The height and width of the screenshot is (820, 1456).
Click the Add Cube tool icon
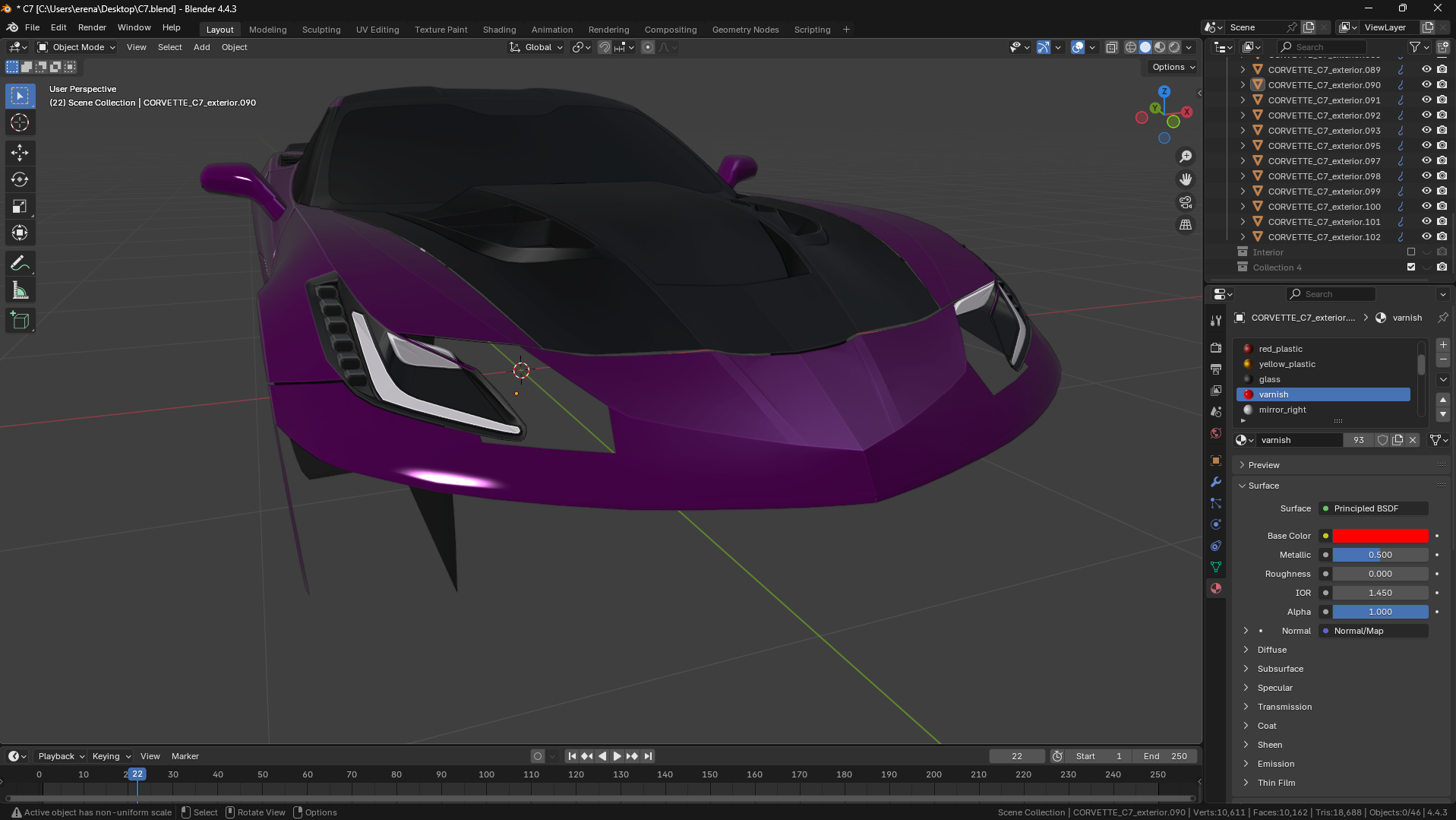pos(20,321)
